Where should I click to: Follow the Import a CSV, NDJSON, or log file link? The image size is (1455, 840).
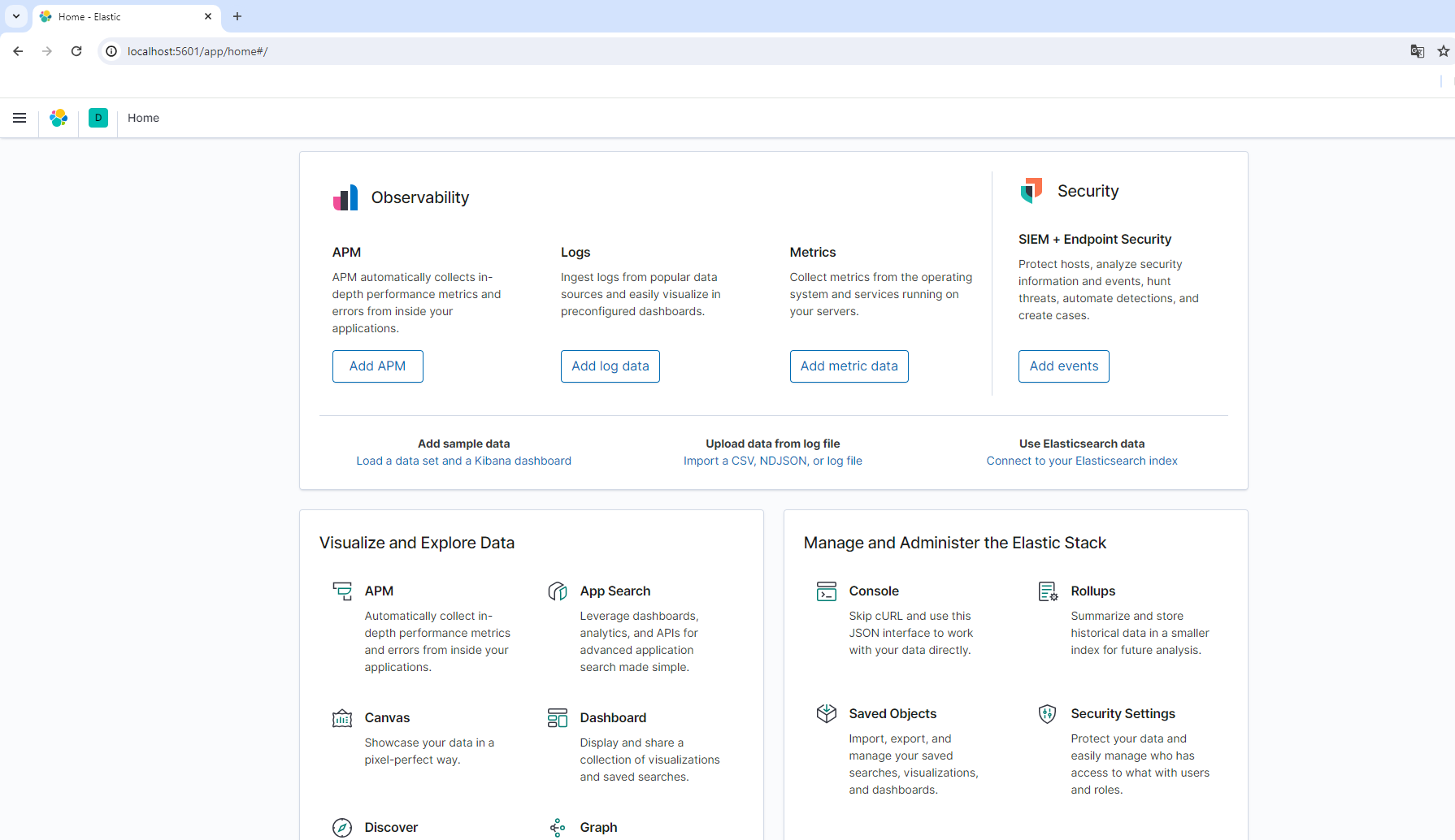tap(772, 461)
